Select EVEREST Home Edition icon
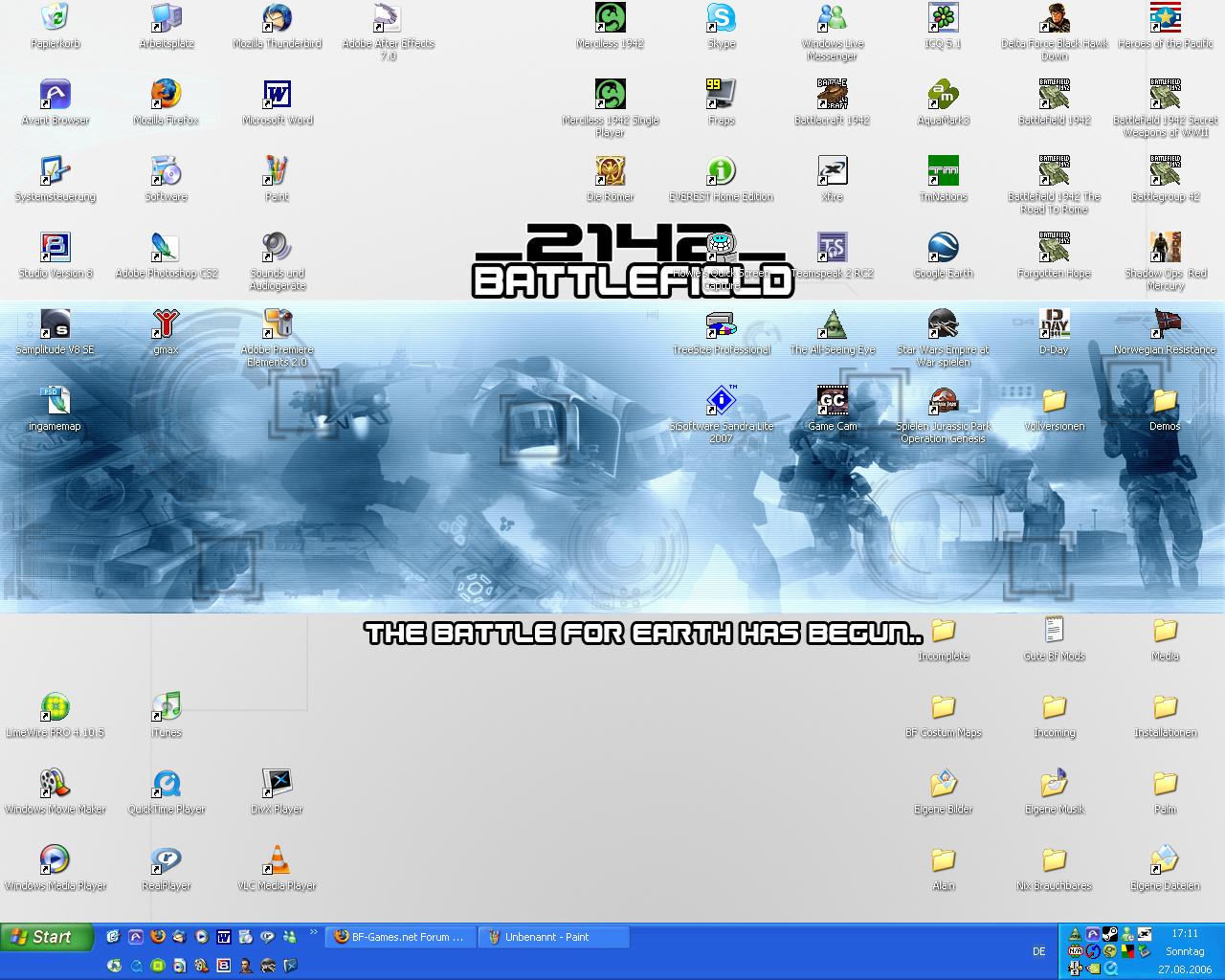Screen dimensions: 1225x980 pyautogui.click(x=722, y=170)
